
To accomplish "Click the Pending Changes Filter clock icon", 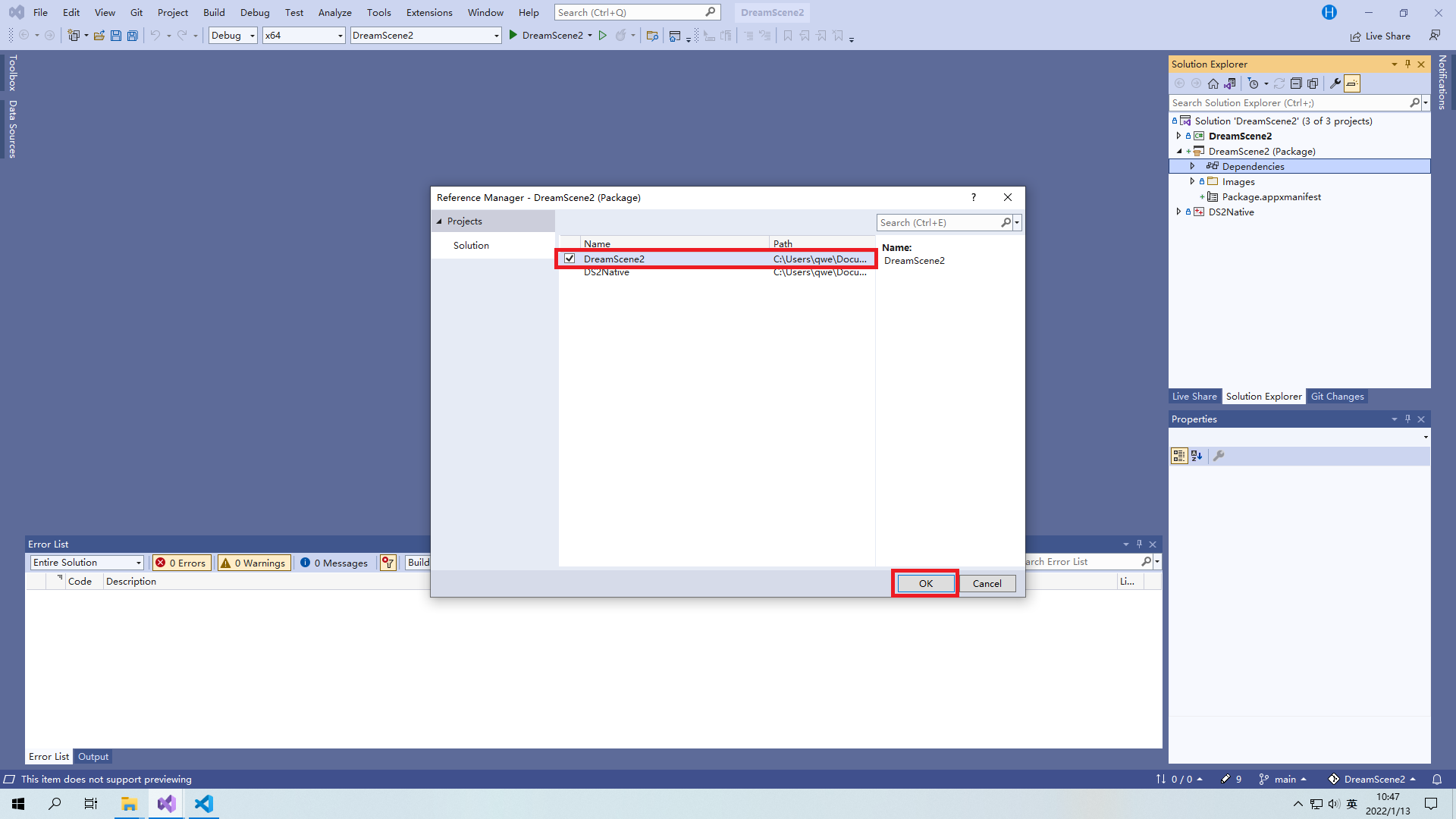I will (x=1254, y=83).
